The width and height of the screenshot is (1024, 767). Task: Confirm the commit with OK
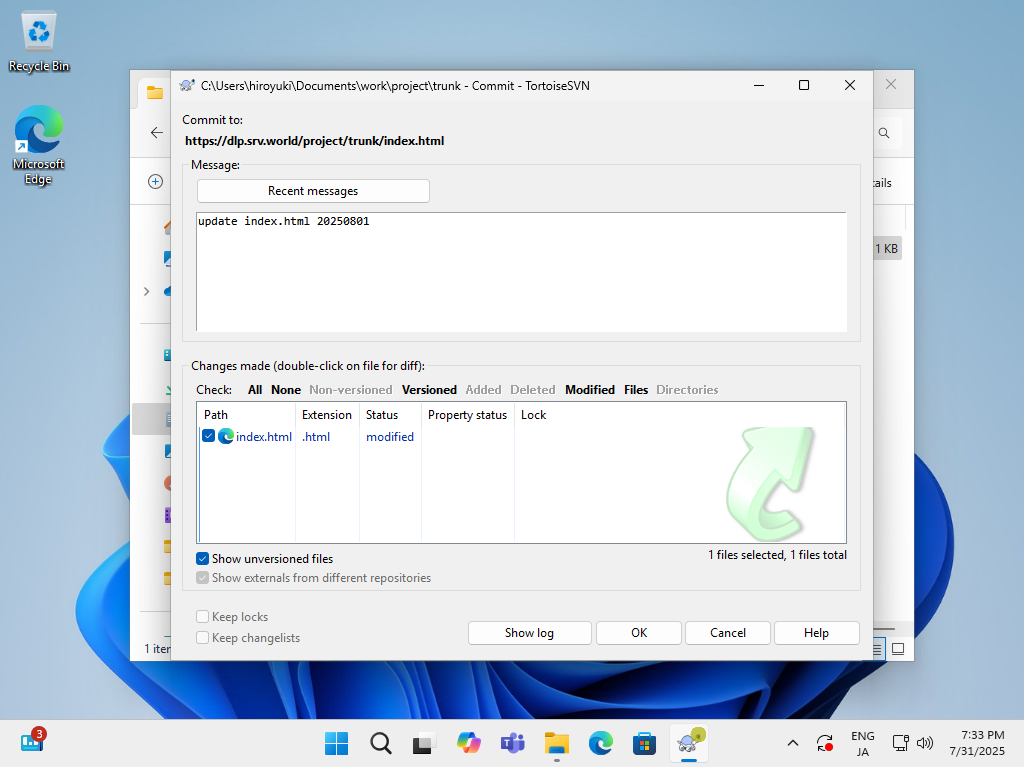639,632
